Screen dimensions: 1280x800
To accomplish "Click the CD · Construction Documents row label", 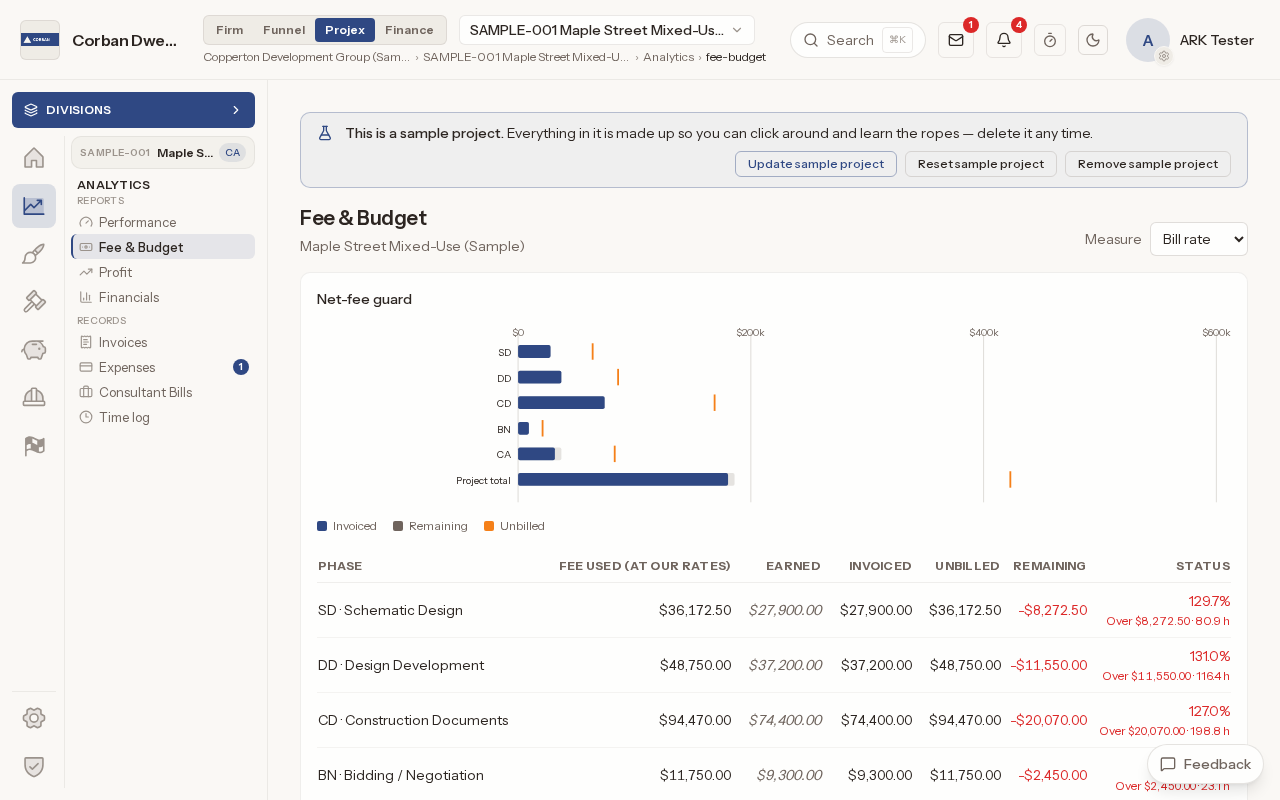I will click(413, 720).
